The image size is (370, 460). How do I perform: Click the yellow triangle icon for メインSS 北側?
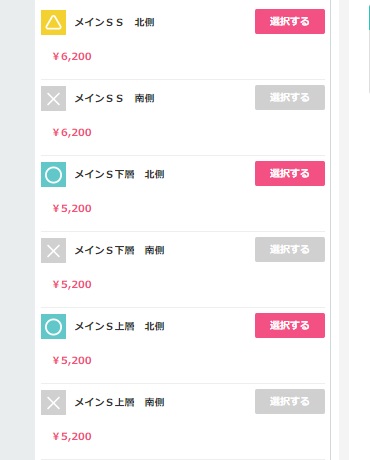[x=53, y=22]
